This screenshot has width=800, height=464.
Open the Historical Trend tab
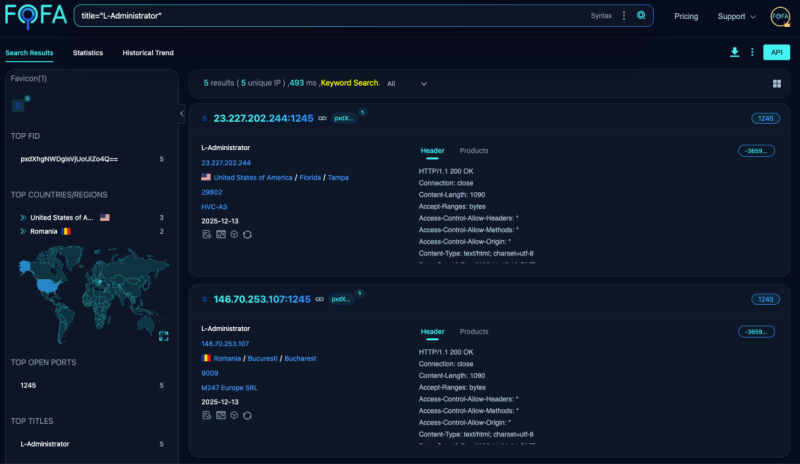148,52
